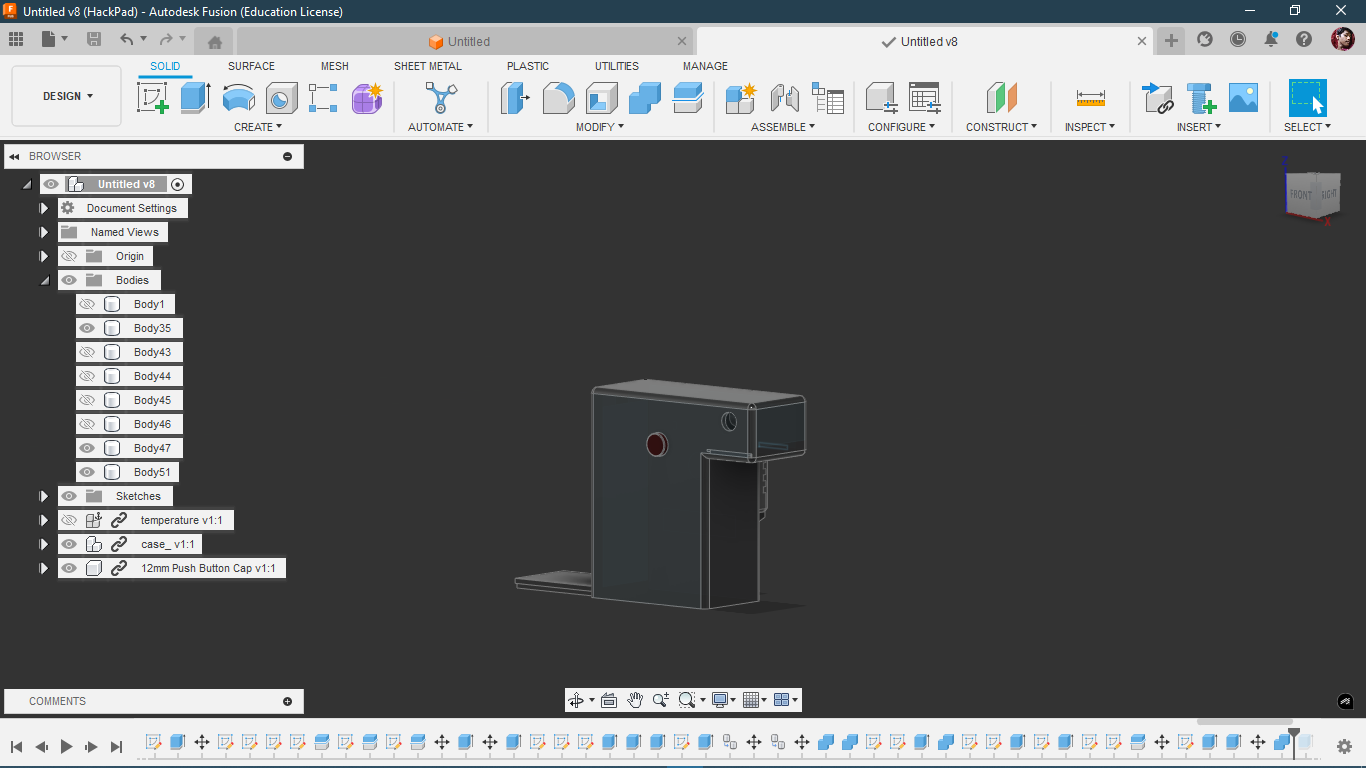Click the Job Status clock icon
Screen dimensions: 1366x768
[x=1238, y=40]
